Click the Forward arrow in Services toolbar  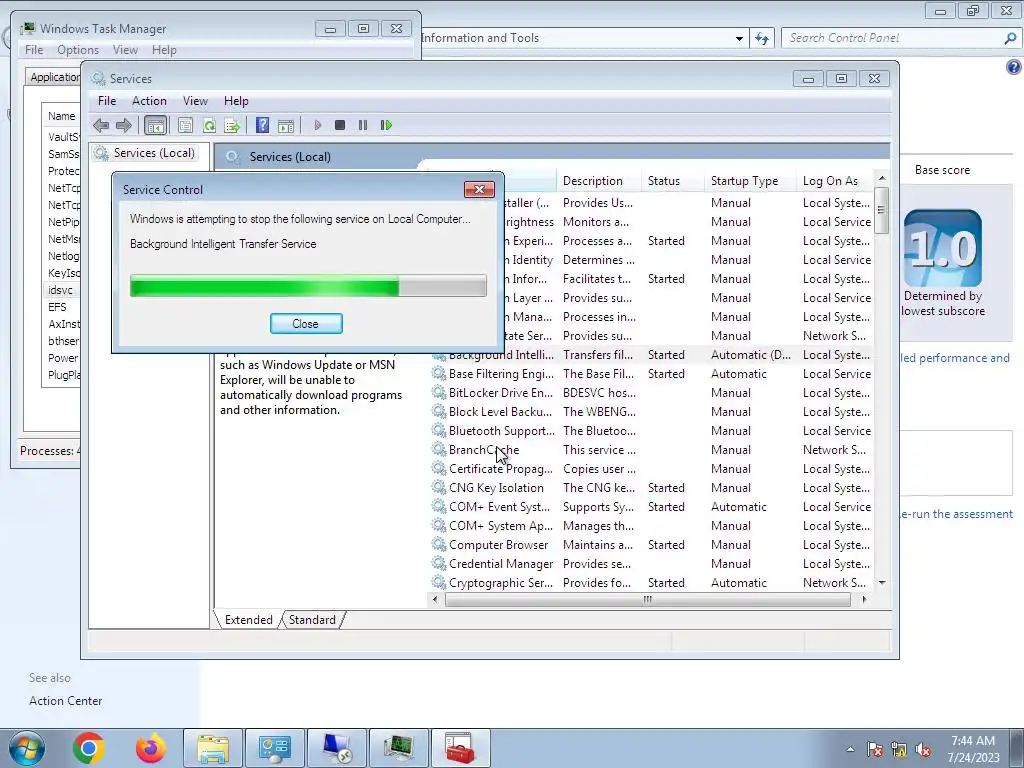tap(123, 125)
